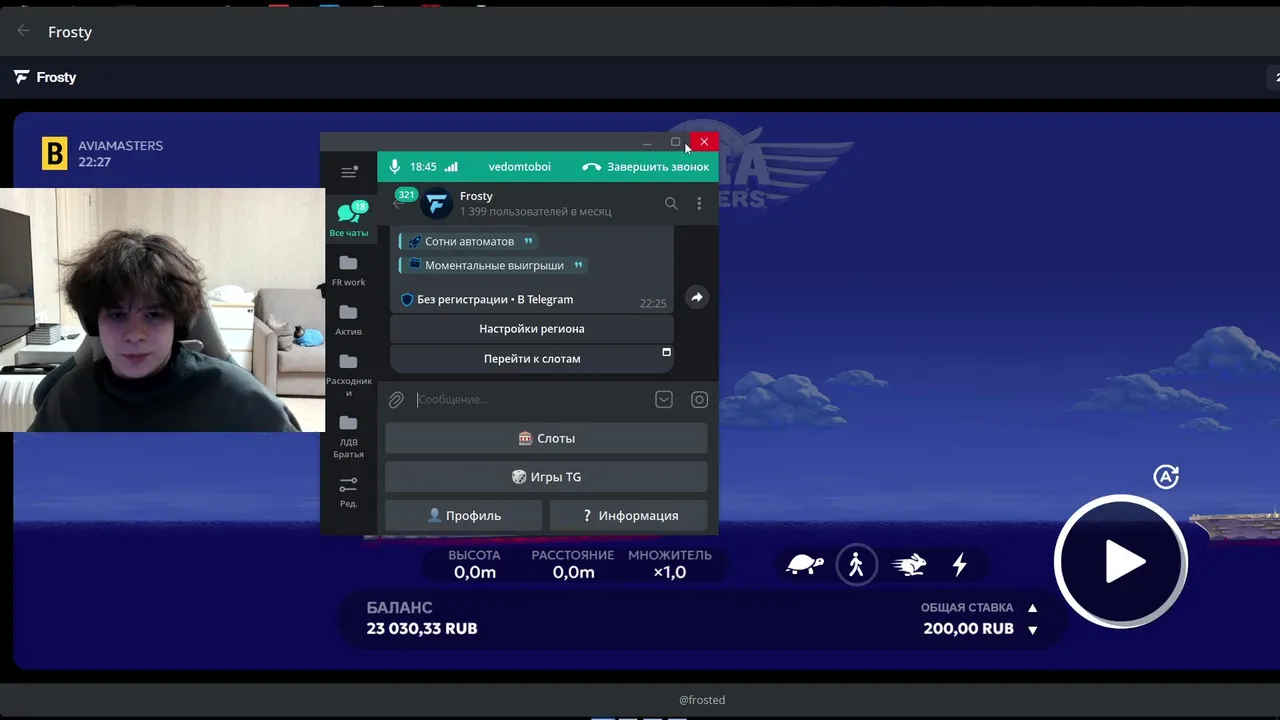This screenshot has height=720, width=1280.
Task: Open the ЛДВ Братья chat folder
Action: pos(349,436)
